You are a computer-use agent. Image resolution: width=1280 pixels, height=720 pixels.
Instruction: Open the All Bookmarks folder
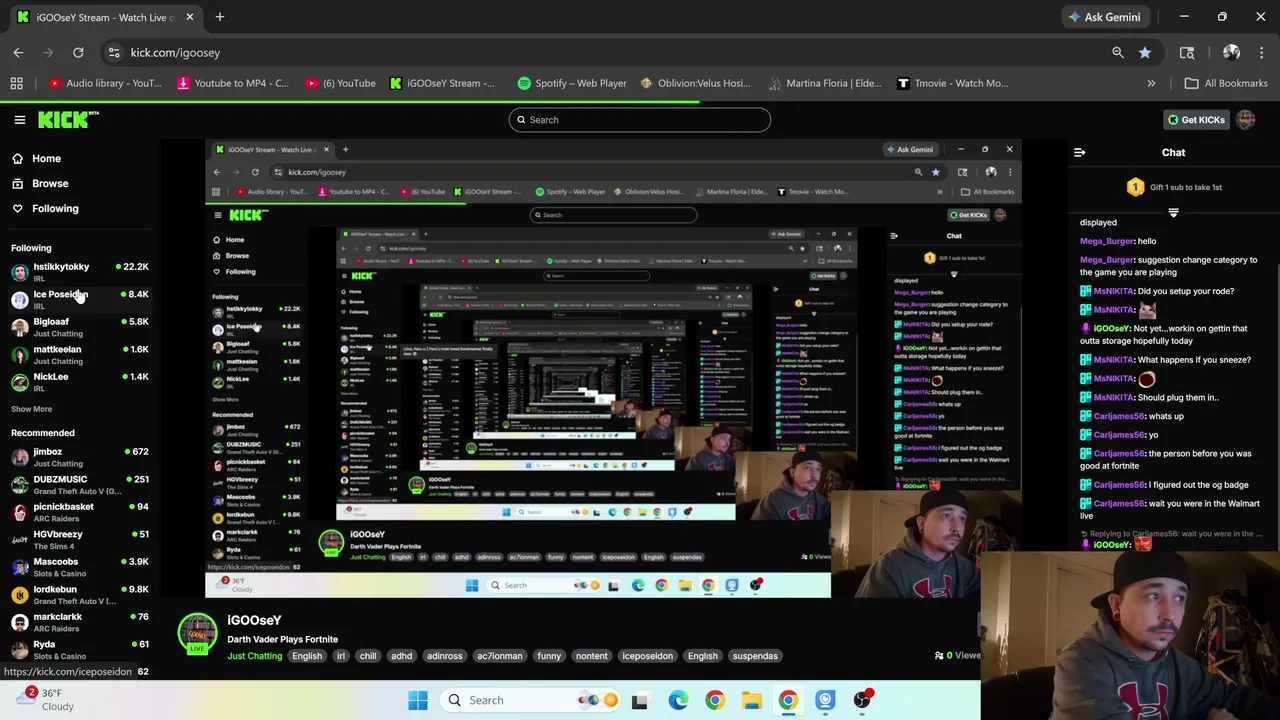tap(1226, 83)
